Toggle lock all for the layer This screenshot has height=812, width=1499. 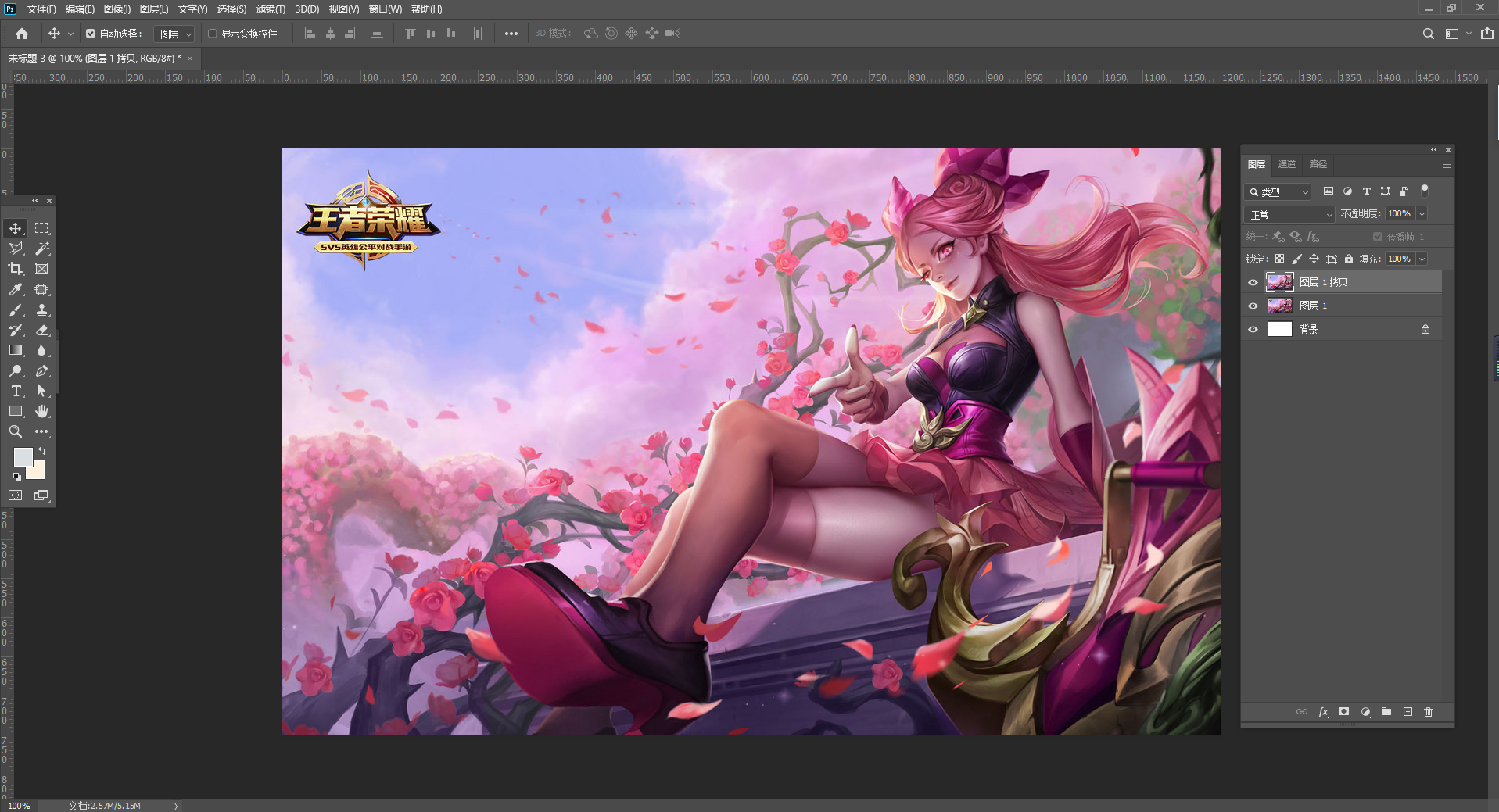[1349, 259]
